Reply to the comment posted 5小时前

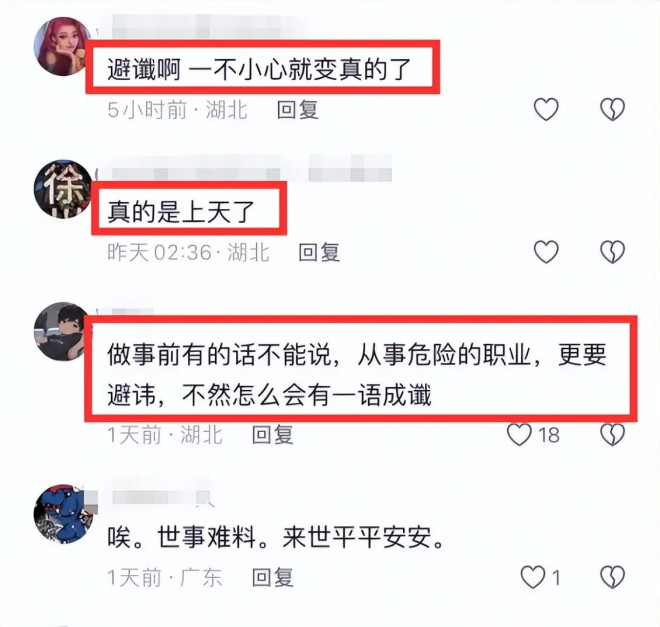[x=297, y=110]
